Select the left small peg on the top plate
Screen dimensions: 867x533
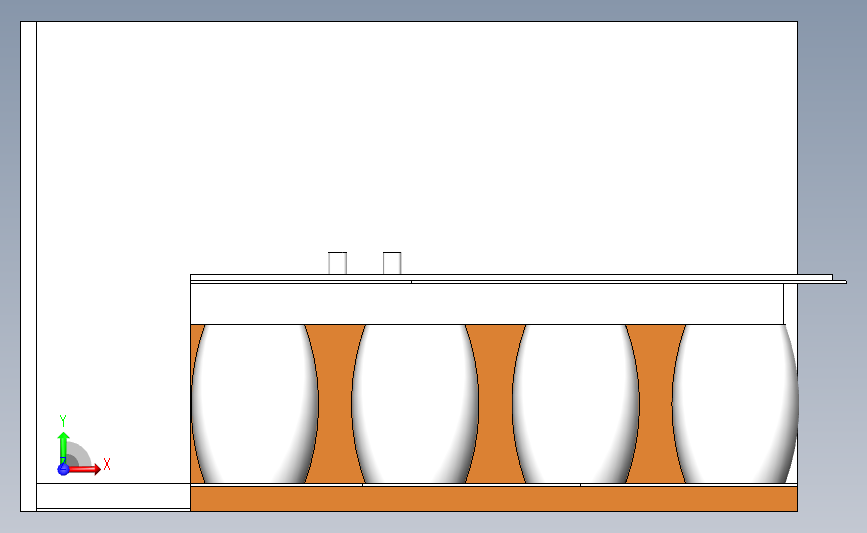click(337, 263)
